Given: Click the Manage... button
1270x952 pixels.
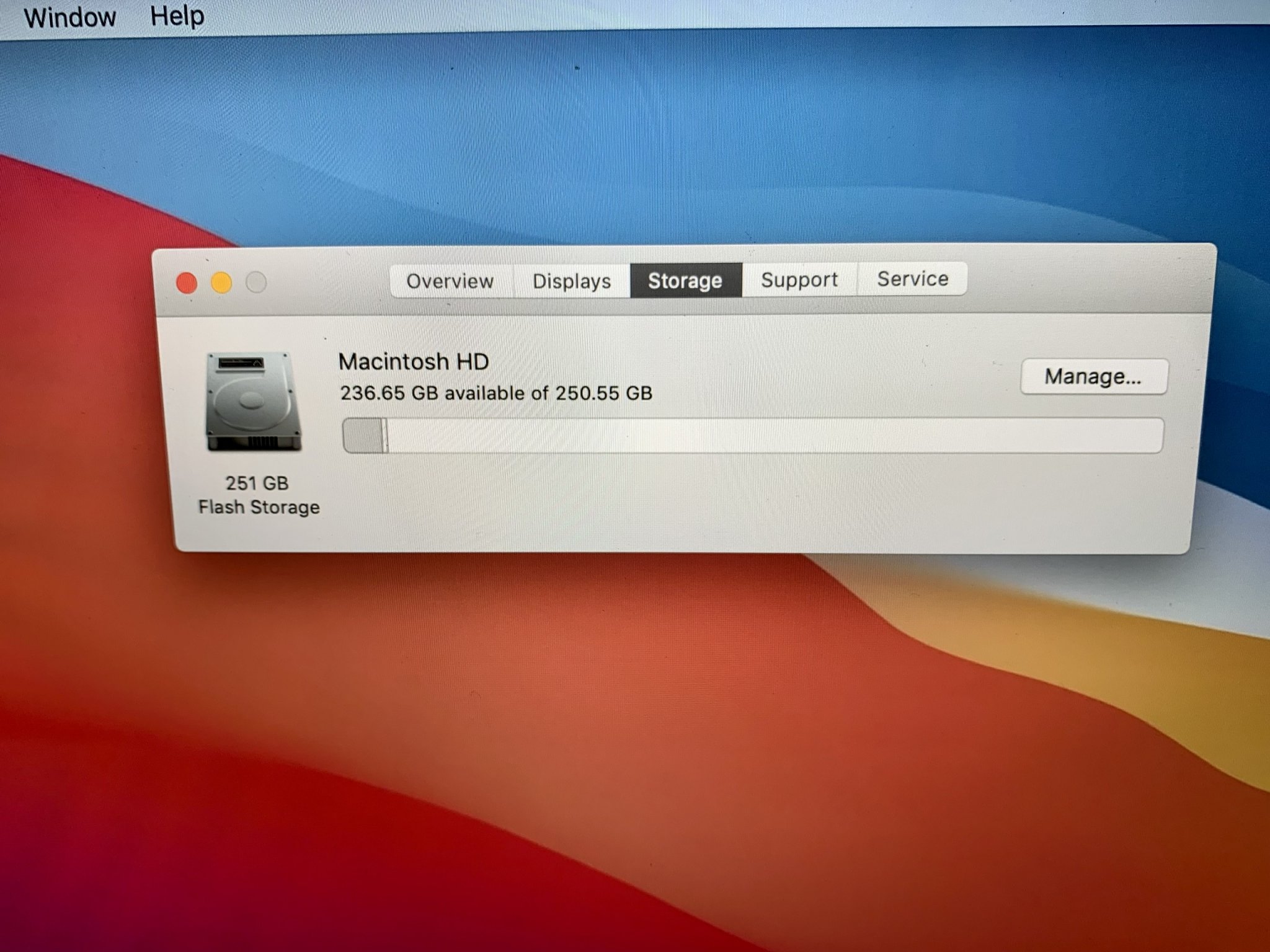Looking at the screenshot, I should [1093, 376].
